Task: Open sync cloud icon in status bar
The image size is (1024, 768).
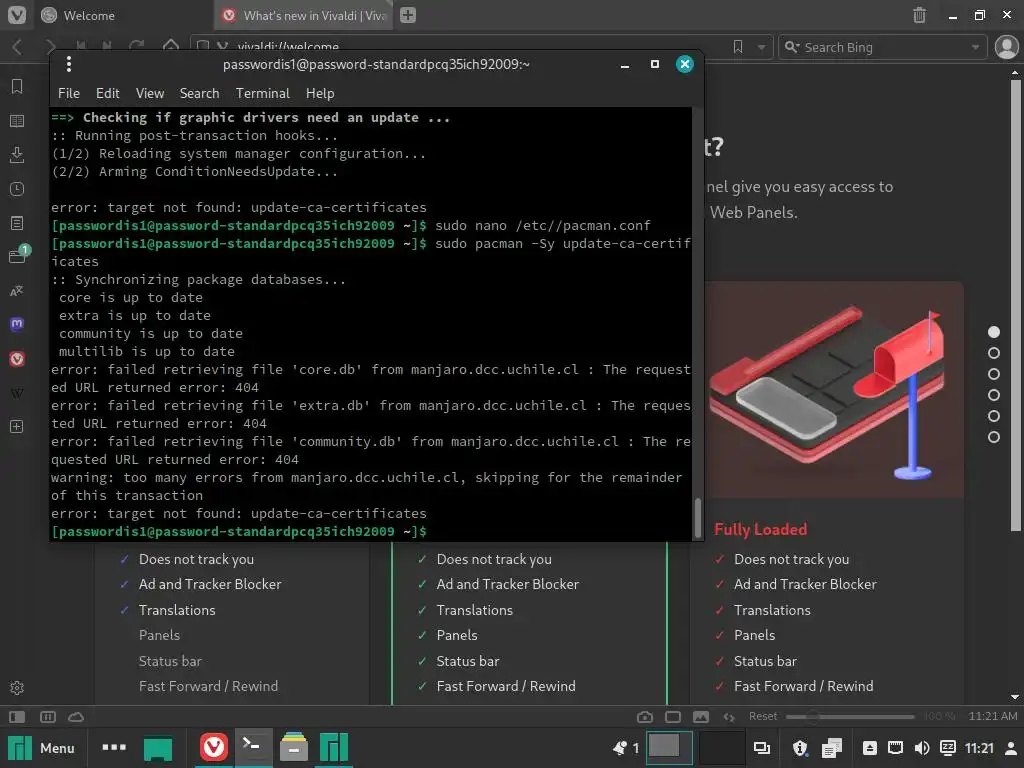Action: tap(76, 717)
